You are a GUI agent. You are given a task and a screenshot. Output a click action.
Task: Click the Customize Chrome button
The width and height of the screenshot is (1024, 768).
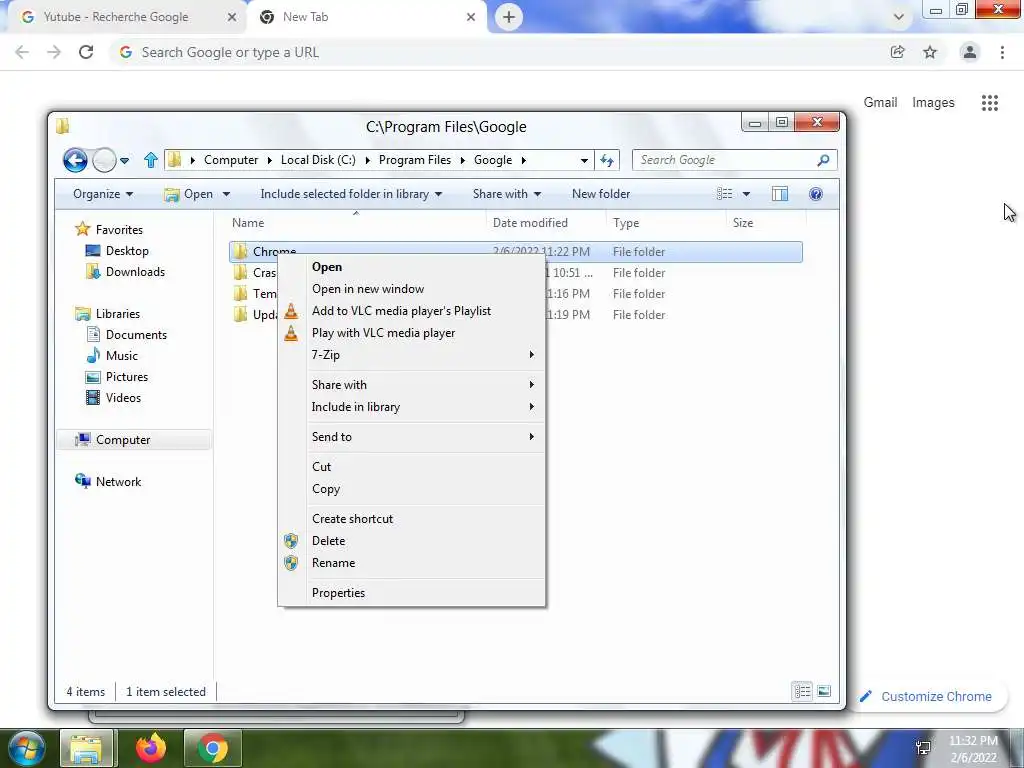pyautogui.click(x=926, y=696)
